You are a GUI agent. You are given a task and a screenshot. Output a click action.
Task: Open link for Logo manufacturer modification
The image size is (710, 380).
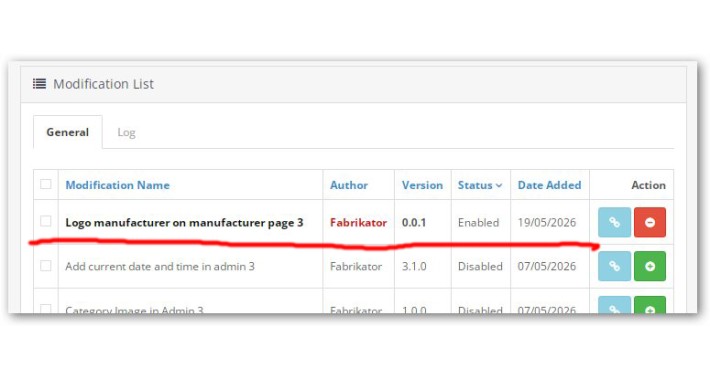point(614,222)
